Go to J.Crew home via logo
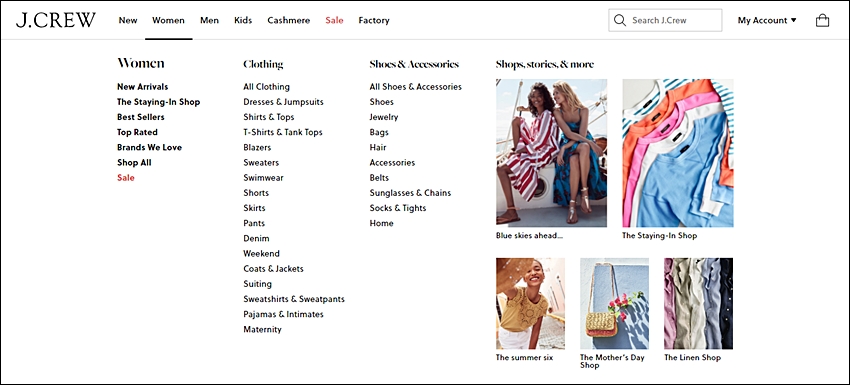 (x=55, y=20)
